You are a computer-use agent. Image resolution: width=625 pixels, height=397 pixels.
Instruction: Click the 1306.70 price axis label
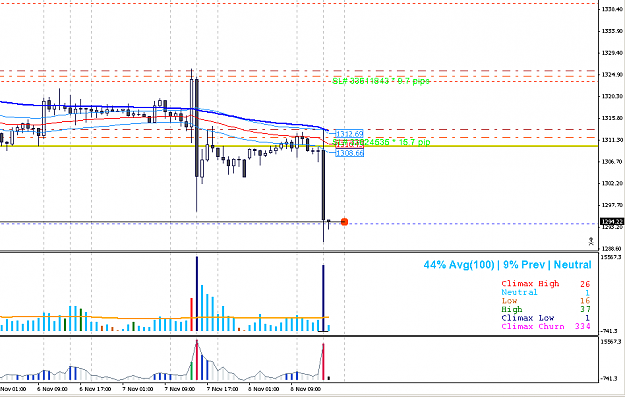613,161
